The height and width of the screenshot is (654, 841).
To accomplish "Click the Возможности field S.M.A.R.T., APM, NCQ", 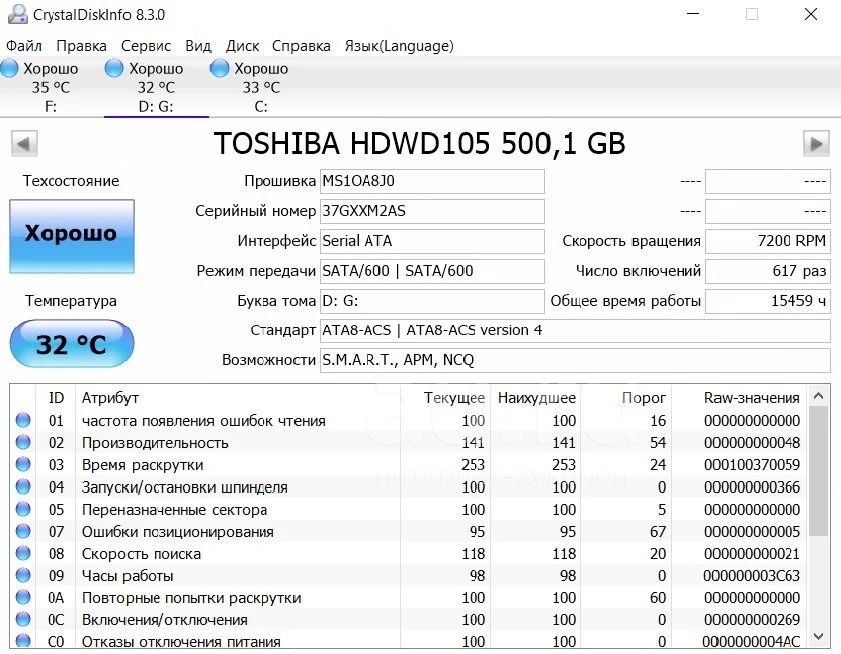I will point(575,361).
